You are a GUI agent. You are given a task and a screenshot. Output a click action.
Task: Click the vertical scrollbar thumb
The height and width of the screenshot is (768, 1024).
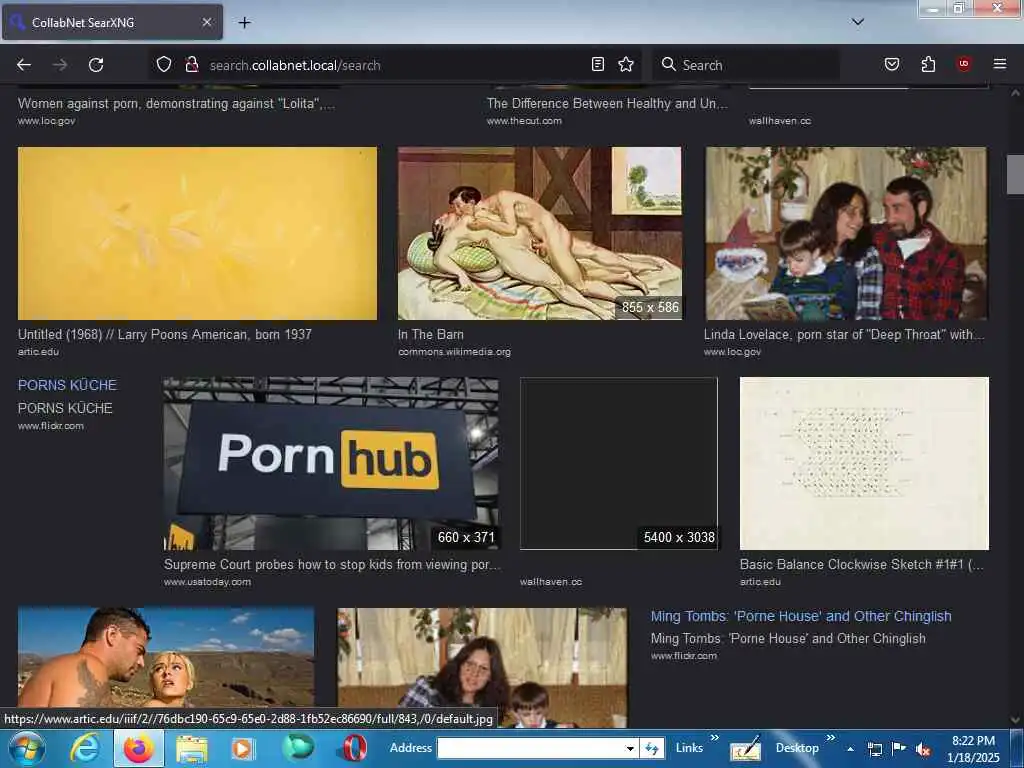click(1015, 174)
